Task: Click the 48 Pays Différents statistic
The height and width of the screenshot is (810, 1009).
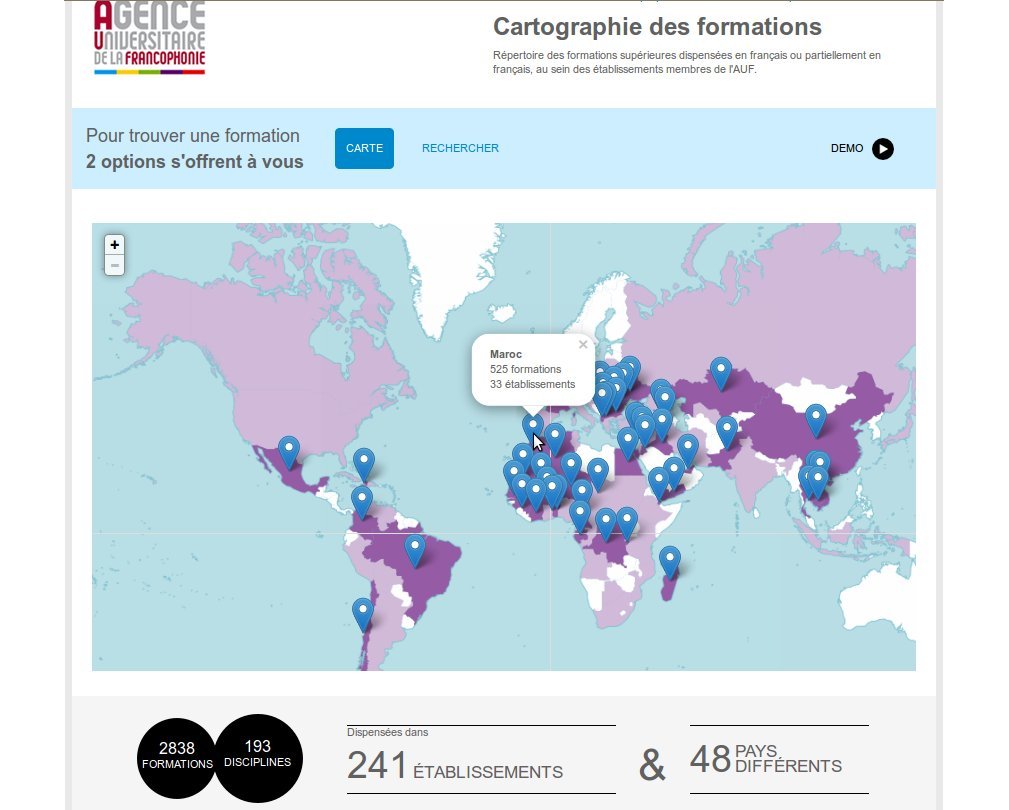Action: (765, 760)
